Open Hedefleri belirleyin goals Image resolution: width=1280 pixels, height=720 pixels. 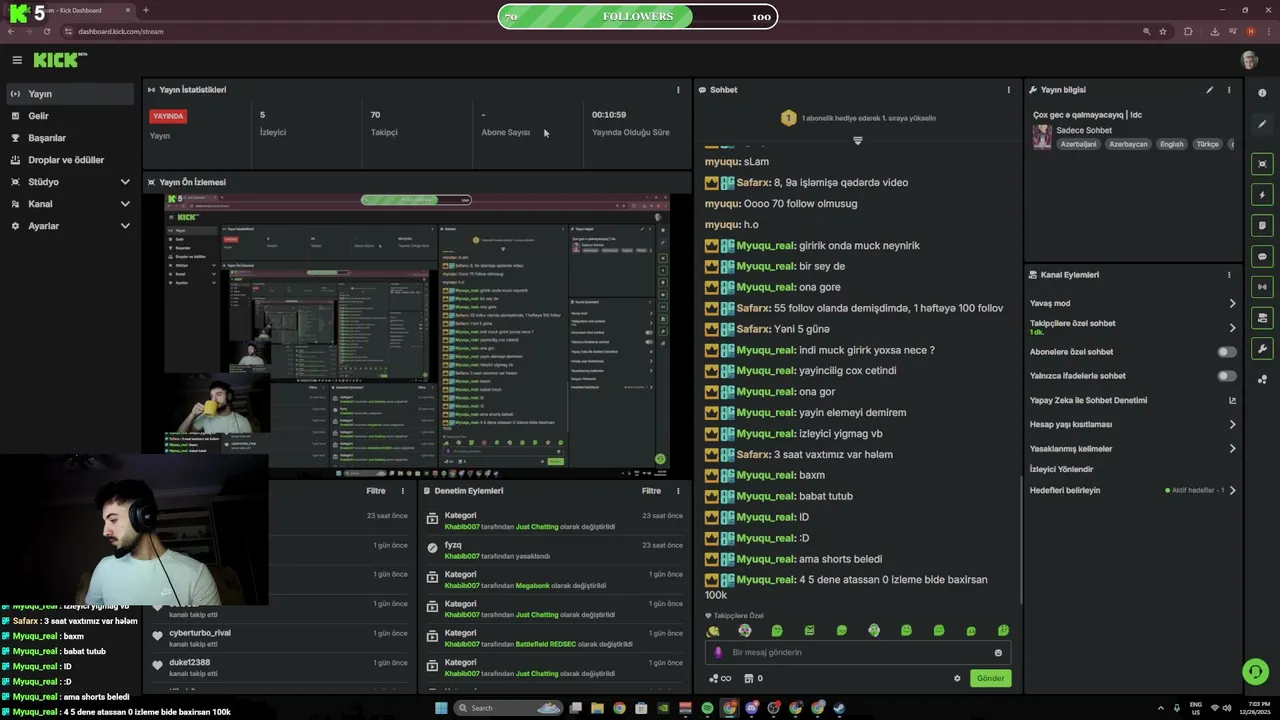1134,490
